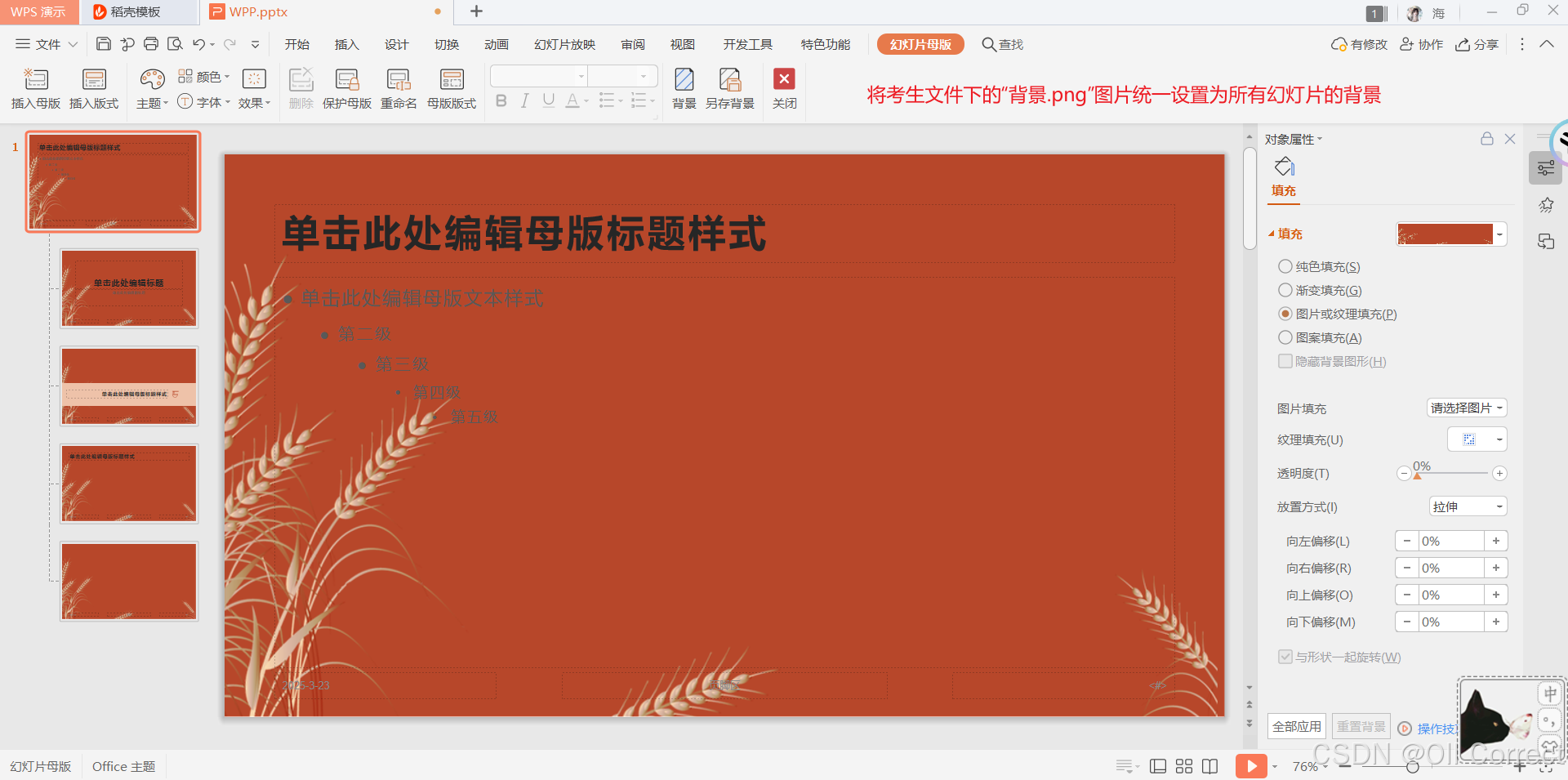
Task: Click the Undo arrow icon
Action: tap(198, 44)
